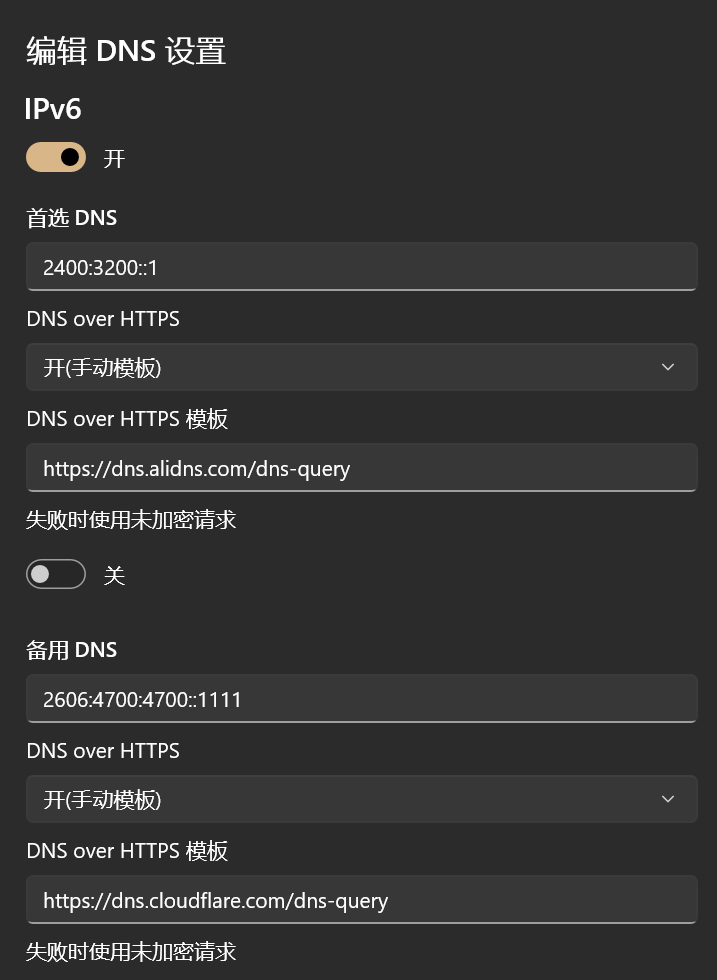Image resolution: width=717 pixels, height=980 pixels.
Task: Click the 开 label beside IPv6 switch
Action: [x=114, y=158]
